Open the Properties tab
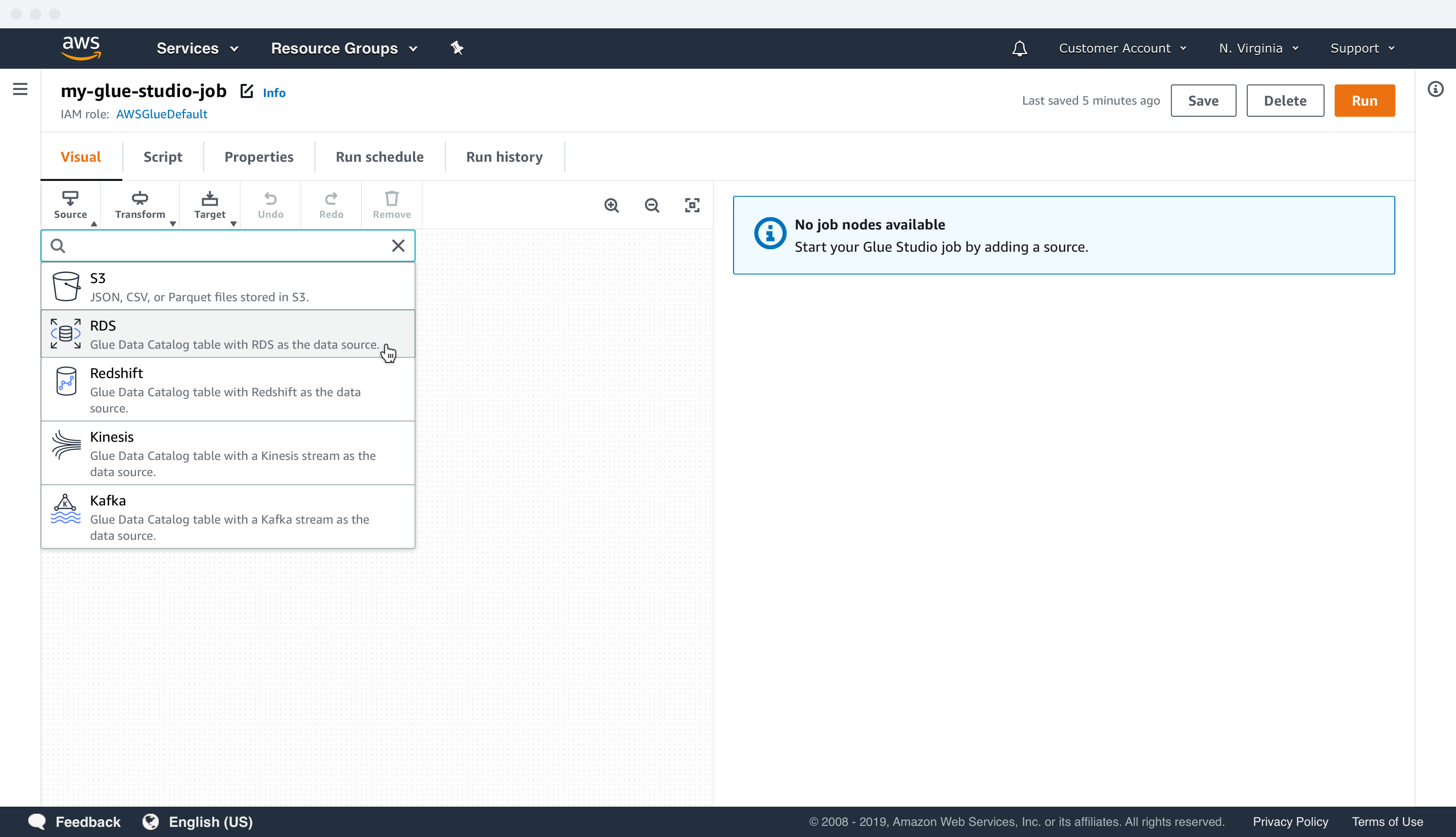The height and width of the screenshot is (837, 1456). pos(259,157)
